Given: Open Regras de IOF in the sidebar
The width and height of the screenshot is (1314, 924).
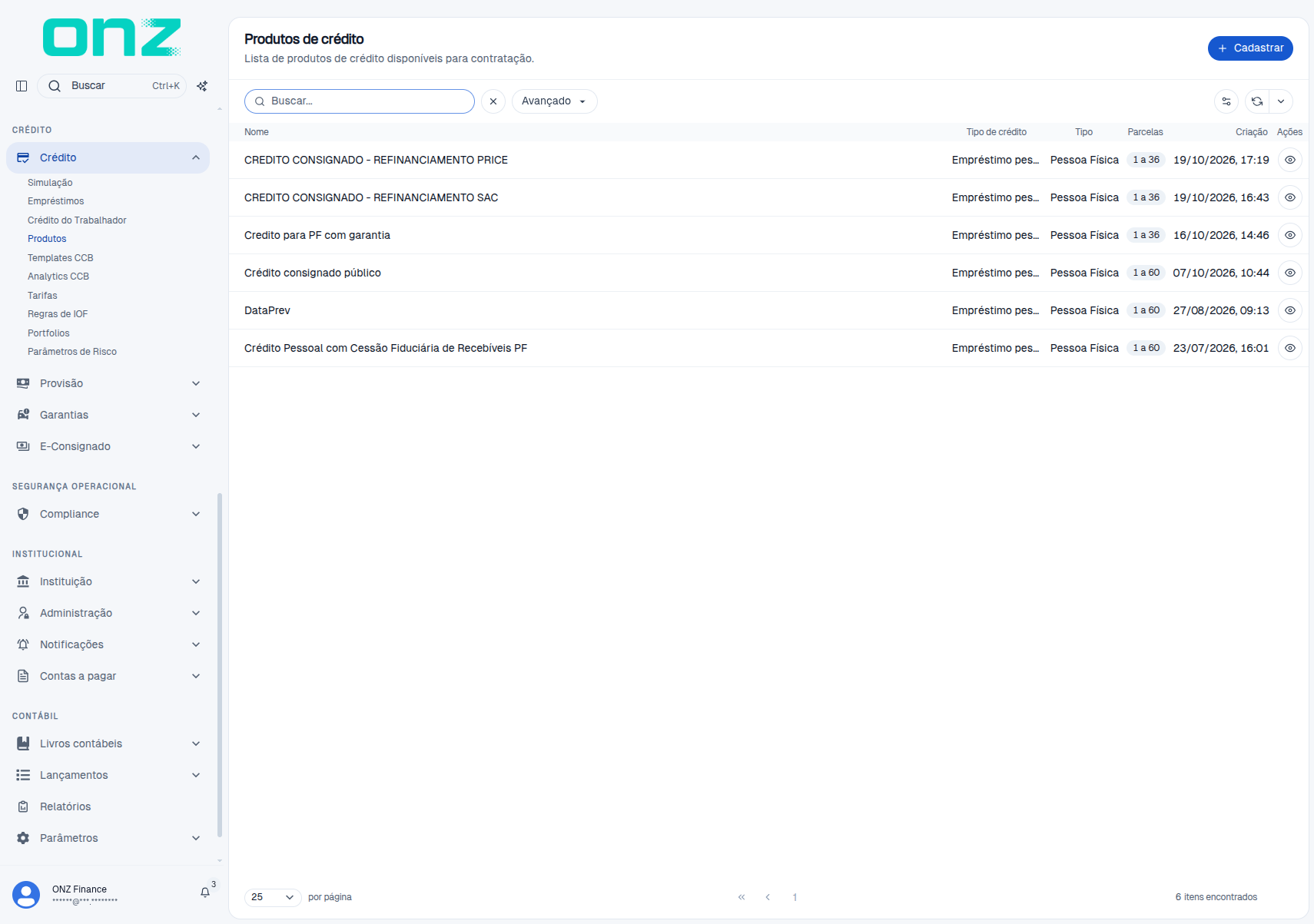Looking at the screenshot, I should (58, 314).
